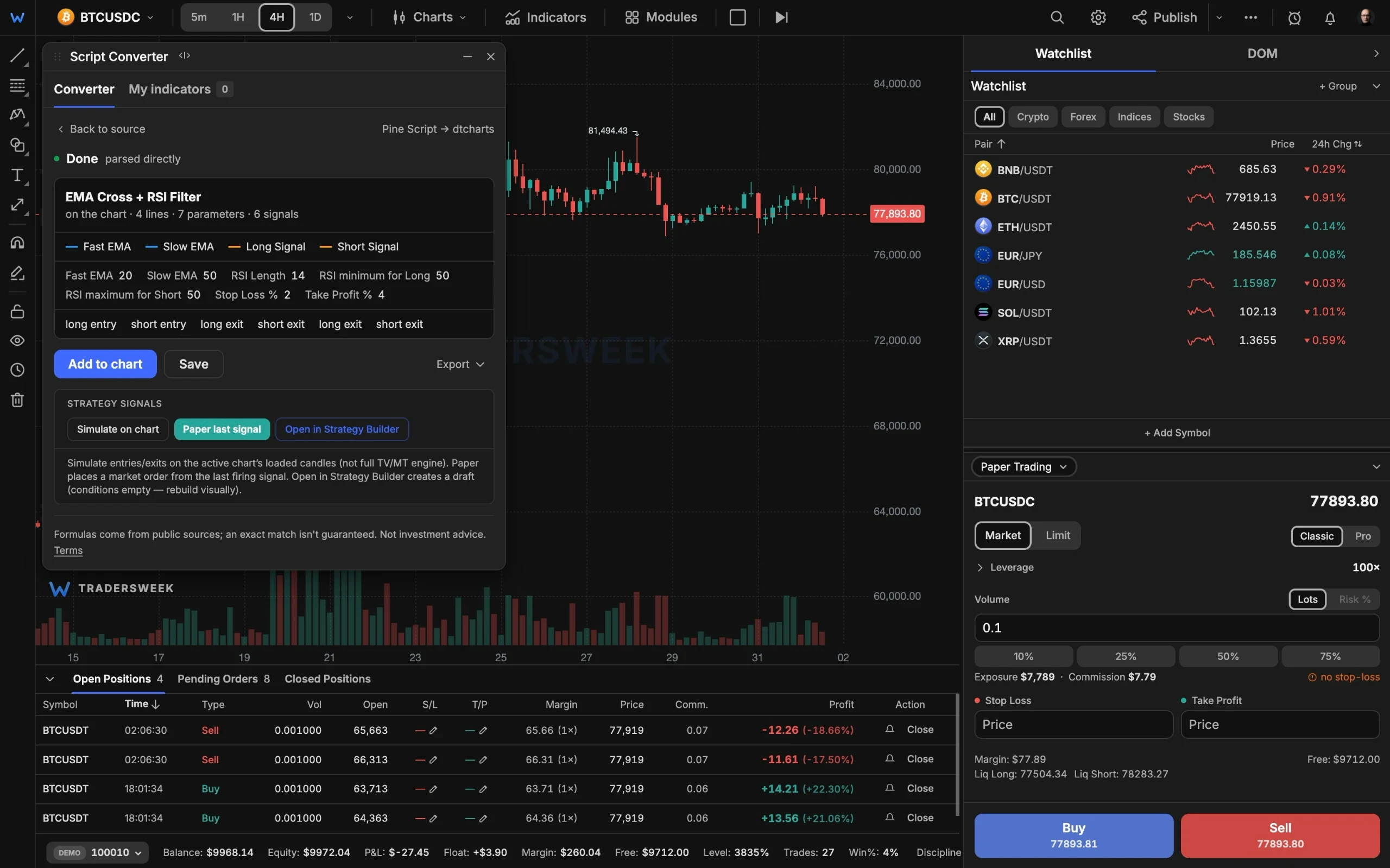Select Risk % volume mode
This screenshot has width=1390, height=868.
coord(1354,599)
